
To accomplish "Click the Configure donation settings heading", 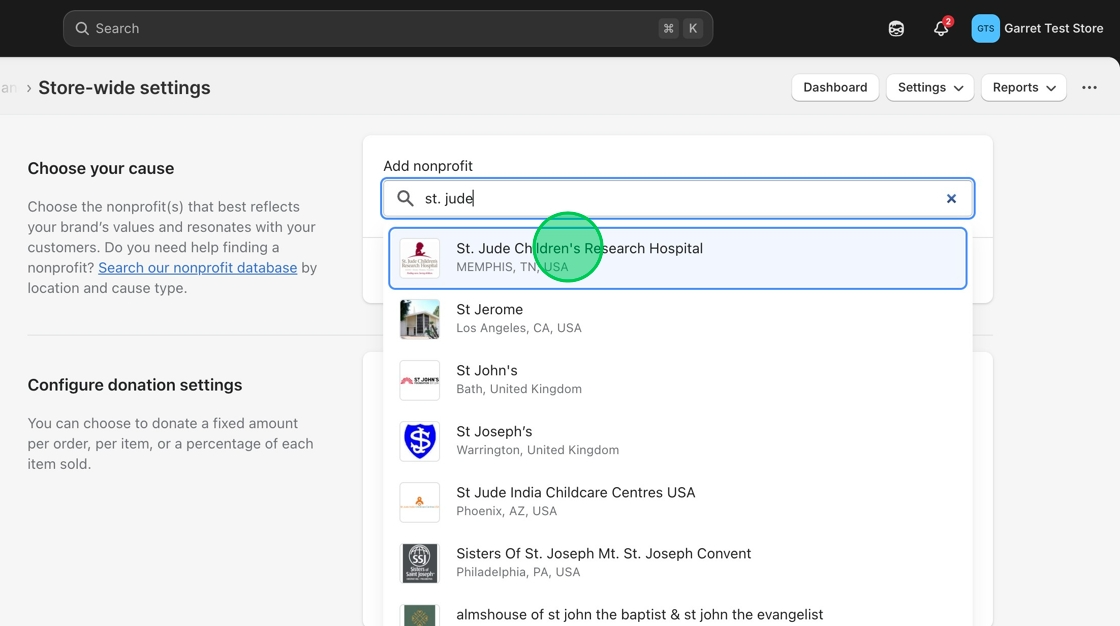I will 135,385.
